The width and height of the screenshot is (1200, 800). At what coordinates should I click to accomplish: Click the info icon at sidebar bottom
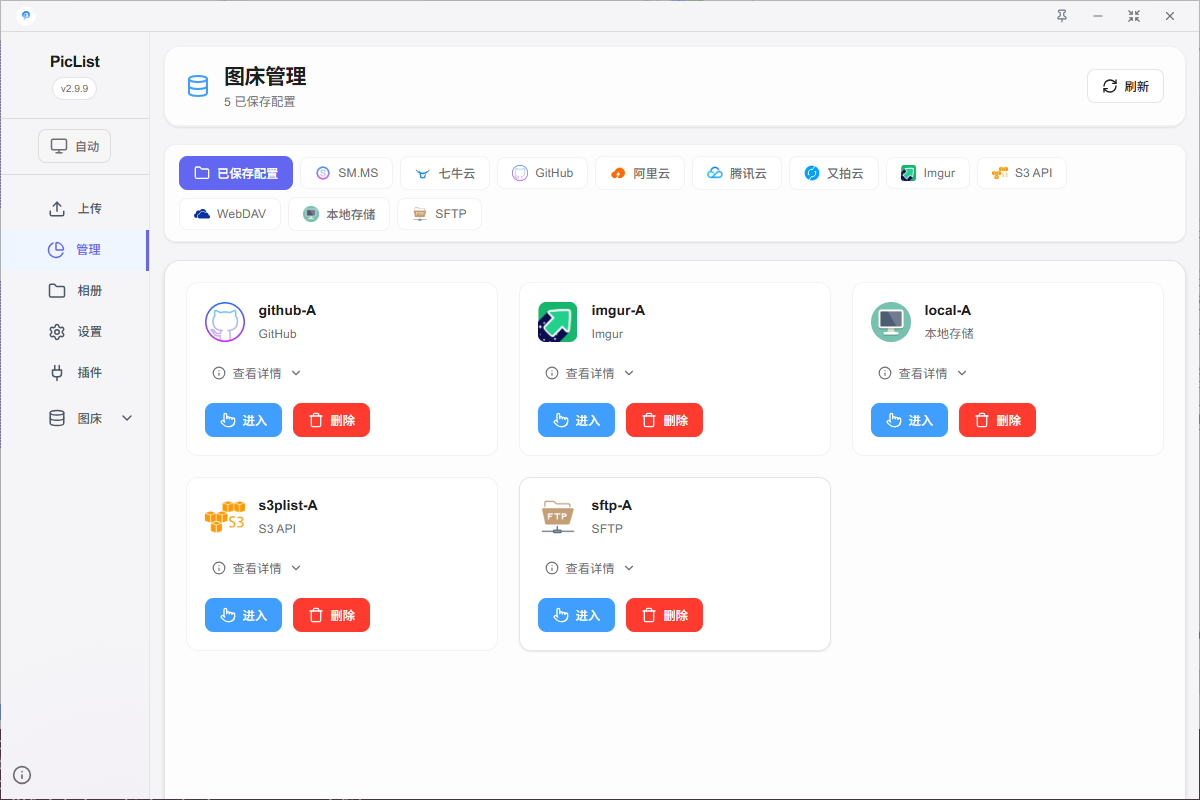pyautogui.click(x=22, y=774)
